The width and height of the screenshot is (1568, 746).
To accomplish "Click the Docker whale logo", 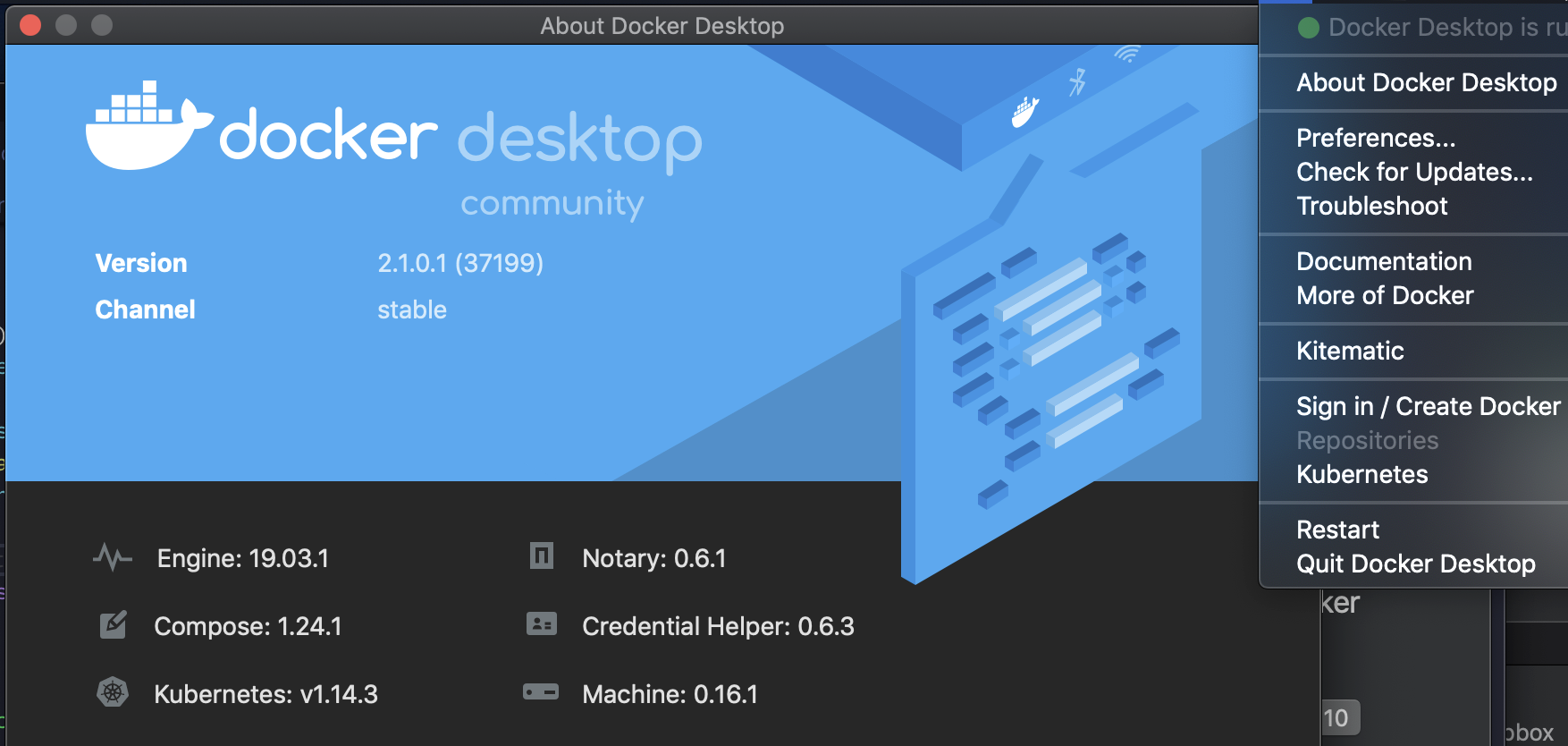I will point(149,125).
